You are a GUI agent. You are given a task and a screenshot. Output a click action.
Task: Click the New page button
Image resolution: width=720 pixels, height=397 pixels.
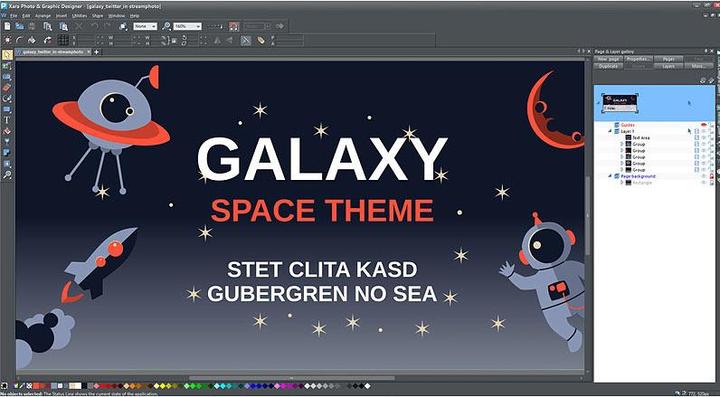tap(608, 59)
